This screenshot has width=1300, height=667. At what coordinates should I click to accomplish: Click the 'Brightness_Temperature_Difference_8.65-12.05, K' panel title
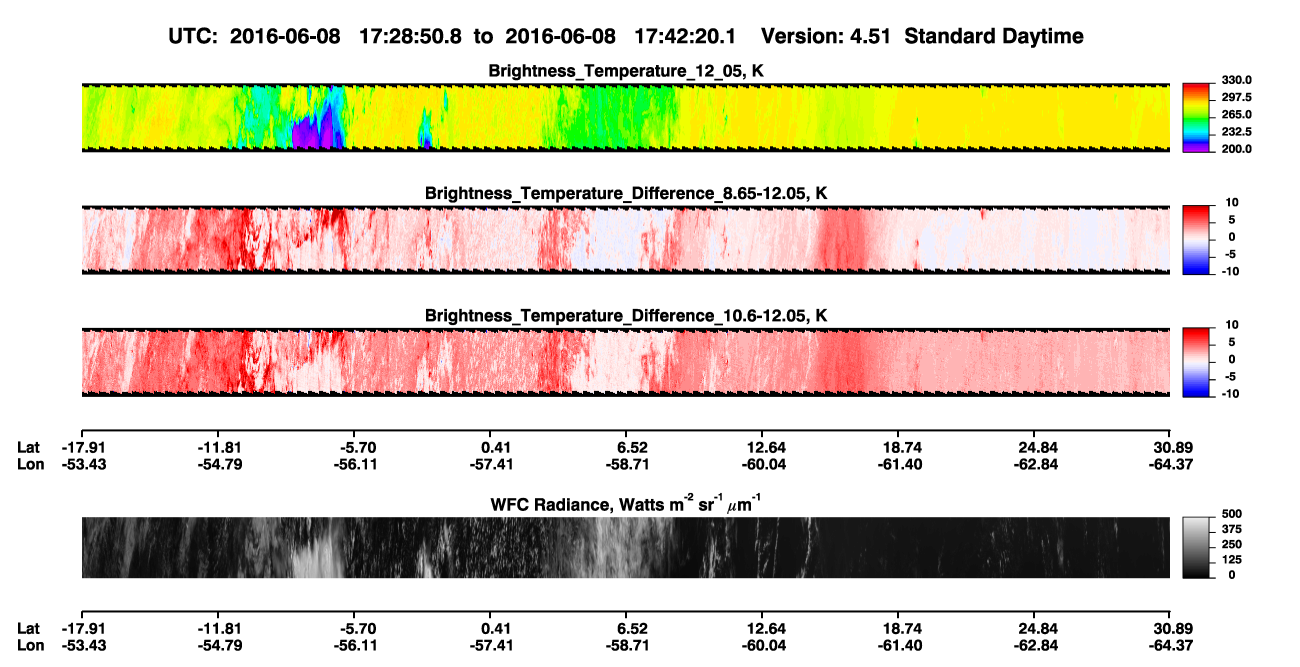click(x=625, y=193)
